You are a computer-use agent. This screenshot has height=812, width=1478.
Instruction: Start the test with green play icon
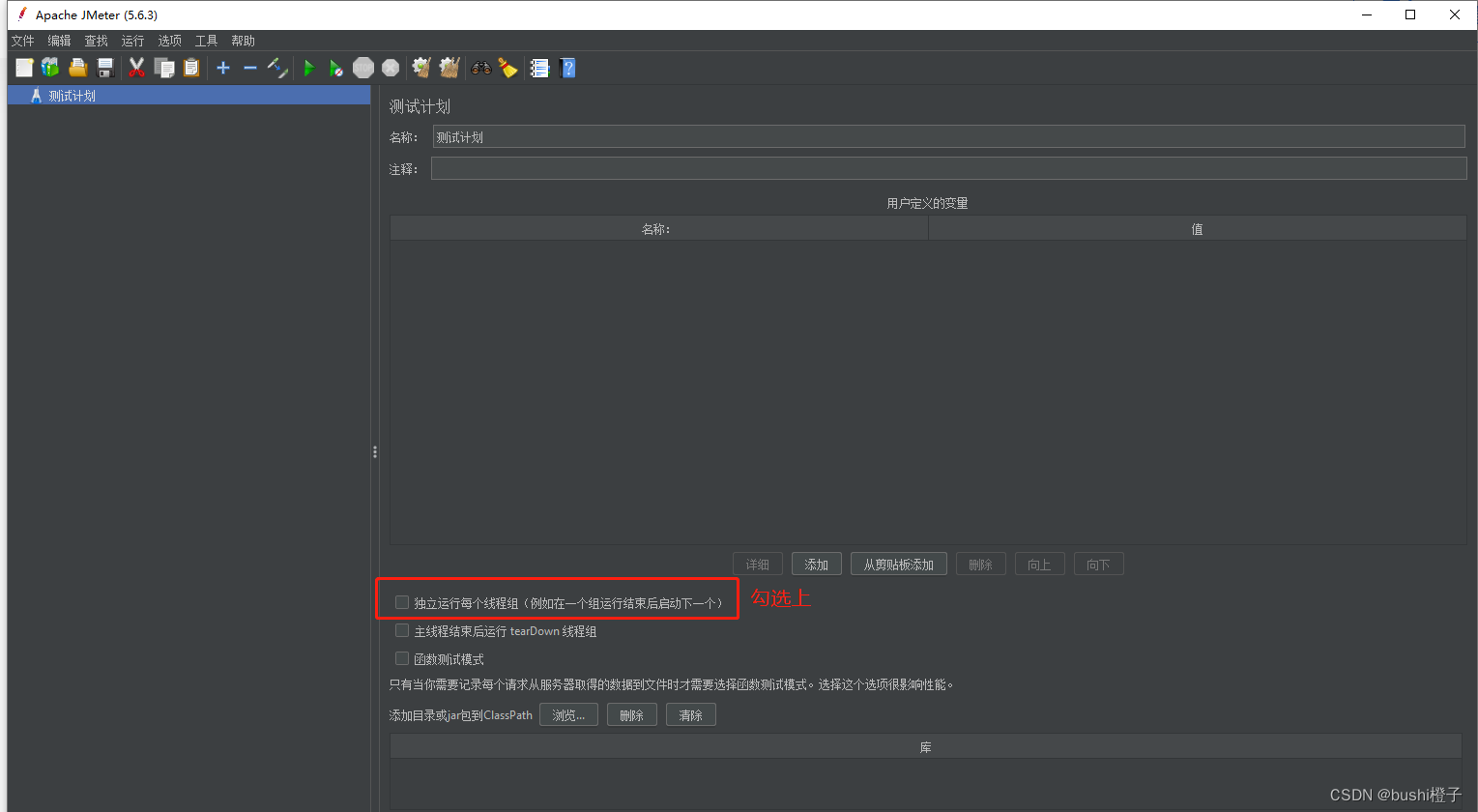tap(309, 68)
